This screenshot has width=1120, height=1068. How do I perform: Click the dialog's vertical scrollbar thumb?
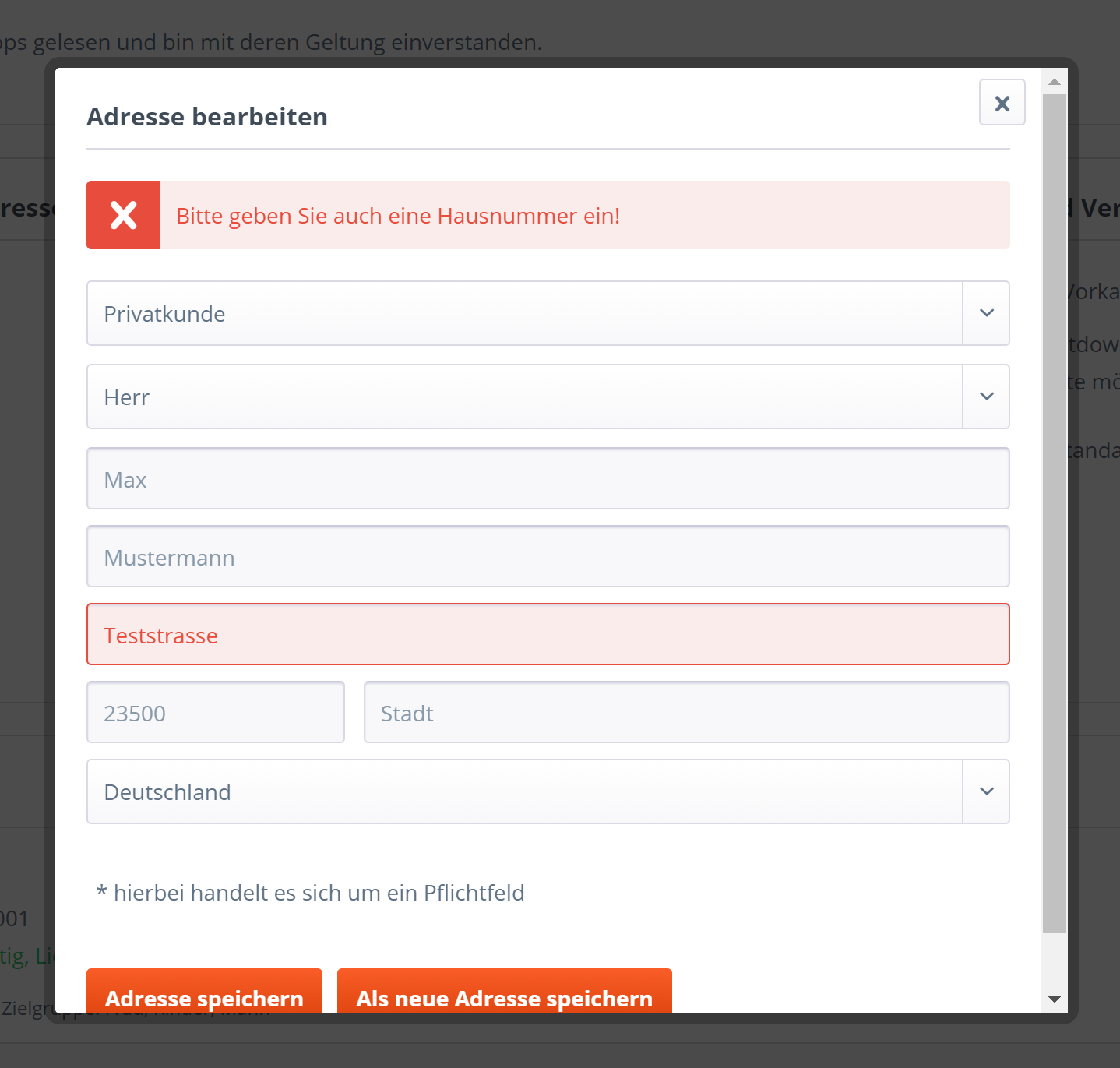click(x=1055, y=513)
